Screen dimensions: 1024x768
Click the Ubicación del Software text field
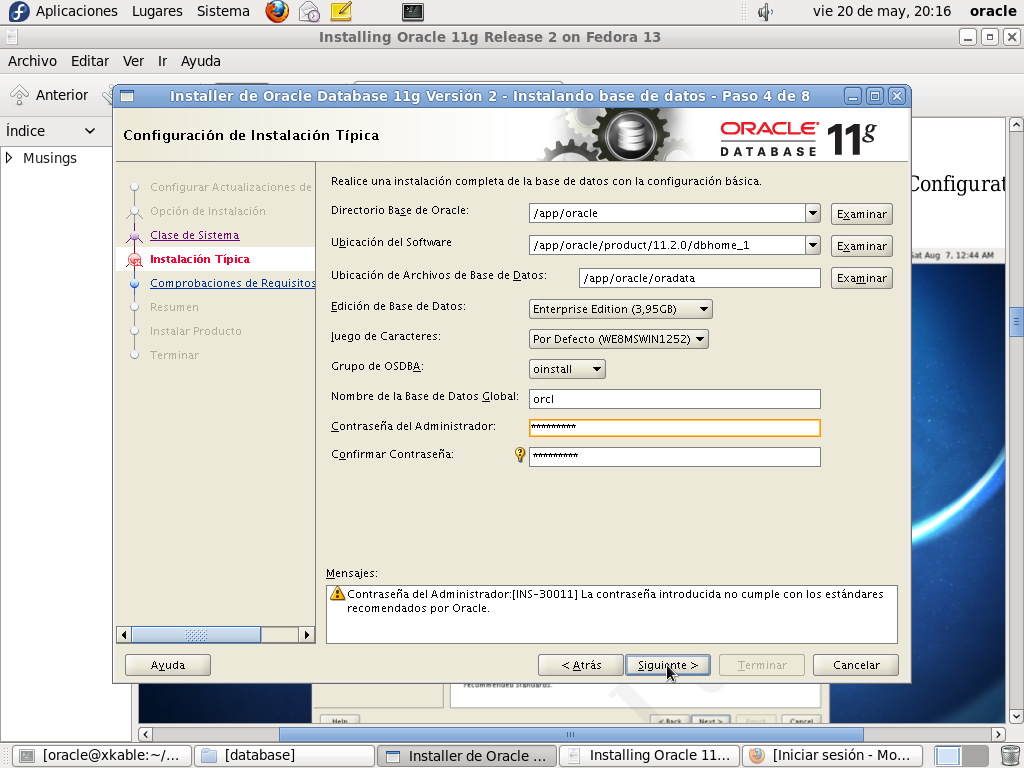(x=667, y=245)
